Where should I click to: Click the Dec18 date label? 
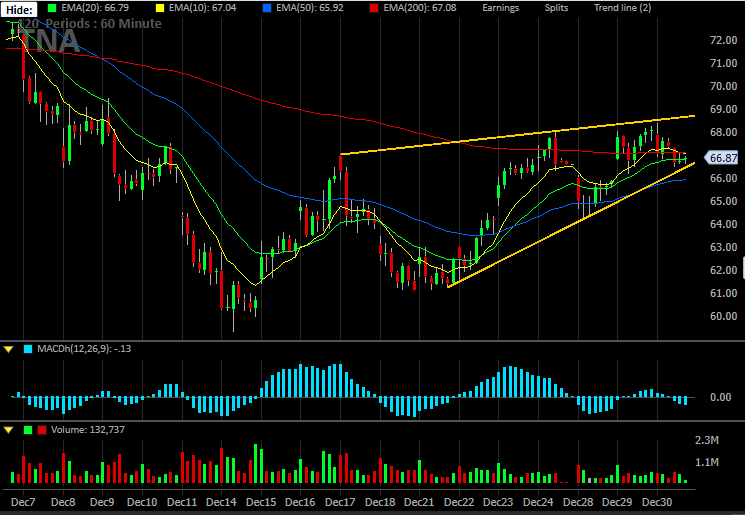tap(380, 502)
